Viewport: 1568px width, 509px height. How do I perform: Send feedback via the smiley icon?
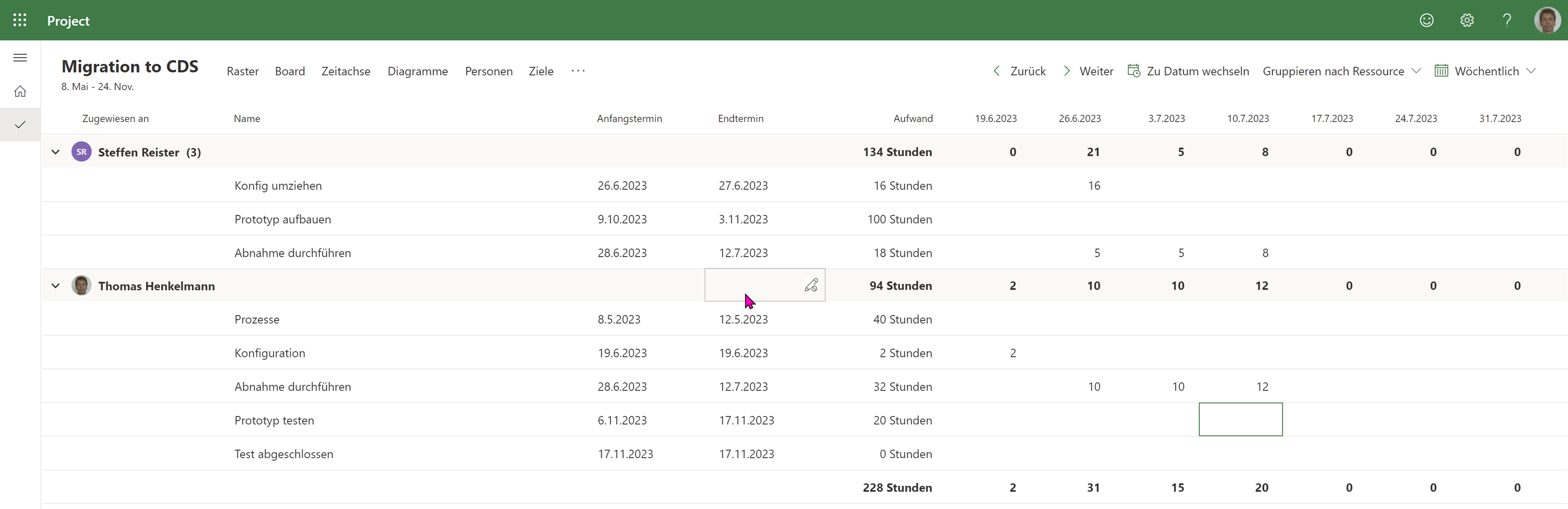point(1427,20)
